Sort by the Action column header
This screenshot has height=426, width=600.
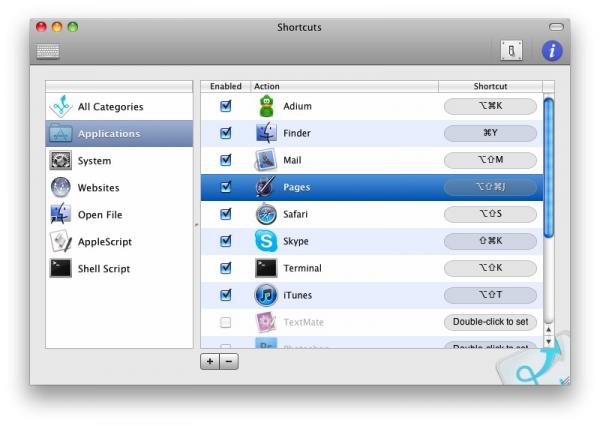pyautogui.click(x=344, y=86)
